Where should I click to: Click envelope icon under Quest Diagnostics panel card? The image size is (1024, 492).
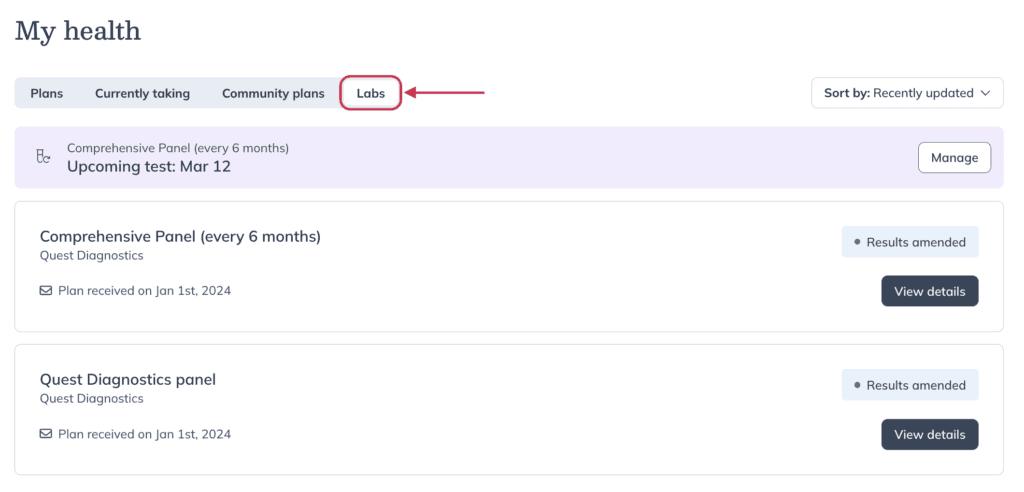pos(46,434)
